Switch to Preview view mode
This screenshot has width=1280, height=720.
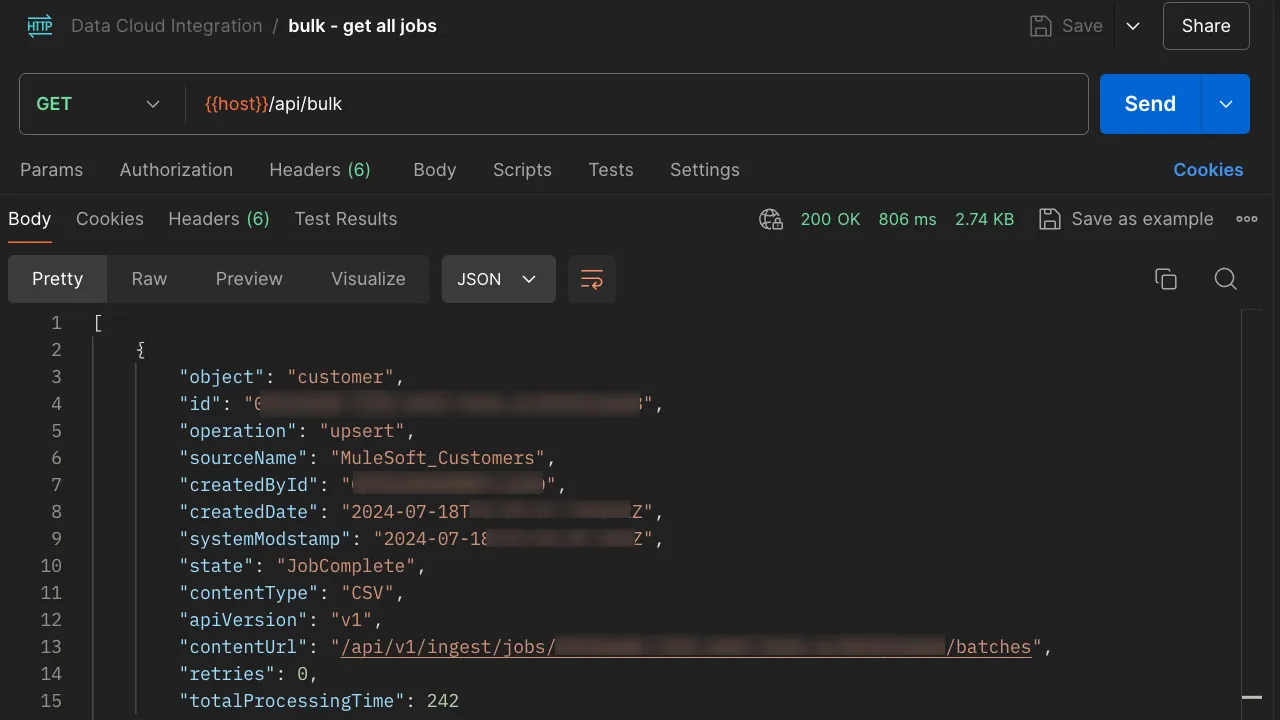pos(249,279)
